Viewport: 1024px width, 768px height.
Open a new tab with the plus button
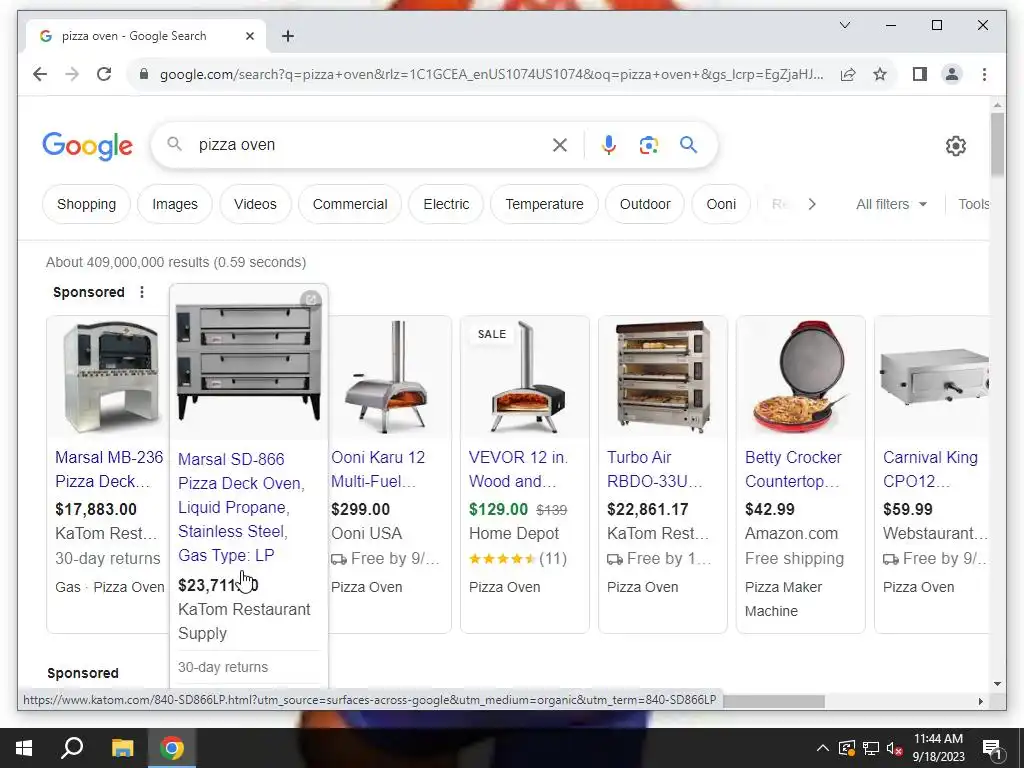288,36
